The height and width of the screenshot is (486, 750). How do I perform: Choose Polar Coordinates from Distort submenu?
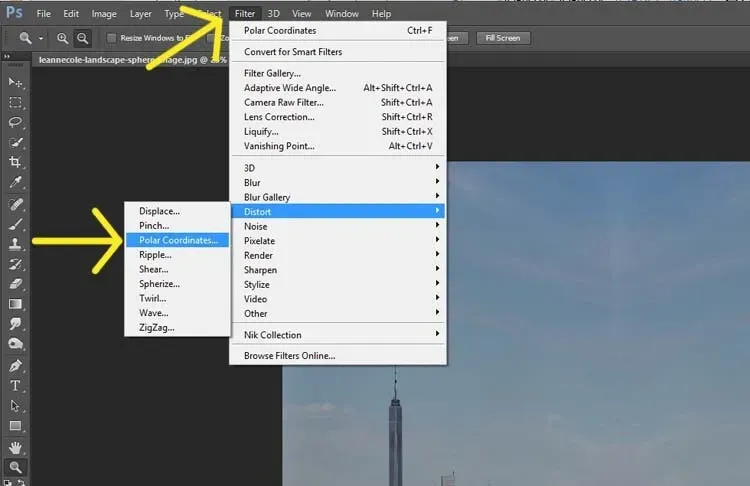tap(178, 240)
